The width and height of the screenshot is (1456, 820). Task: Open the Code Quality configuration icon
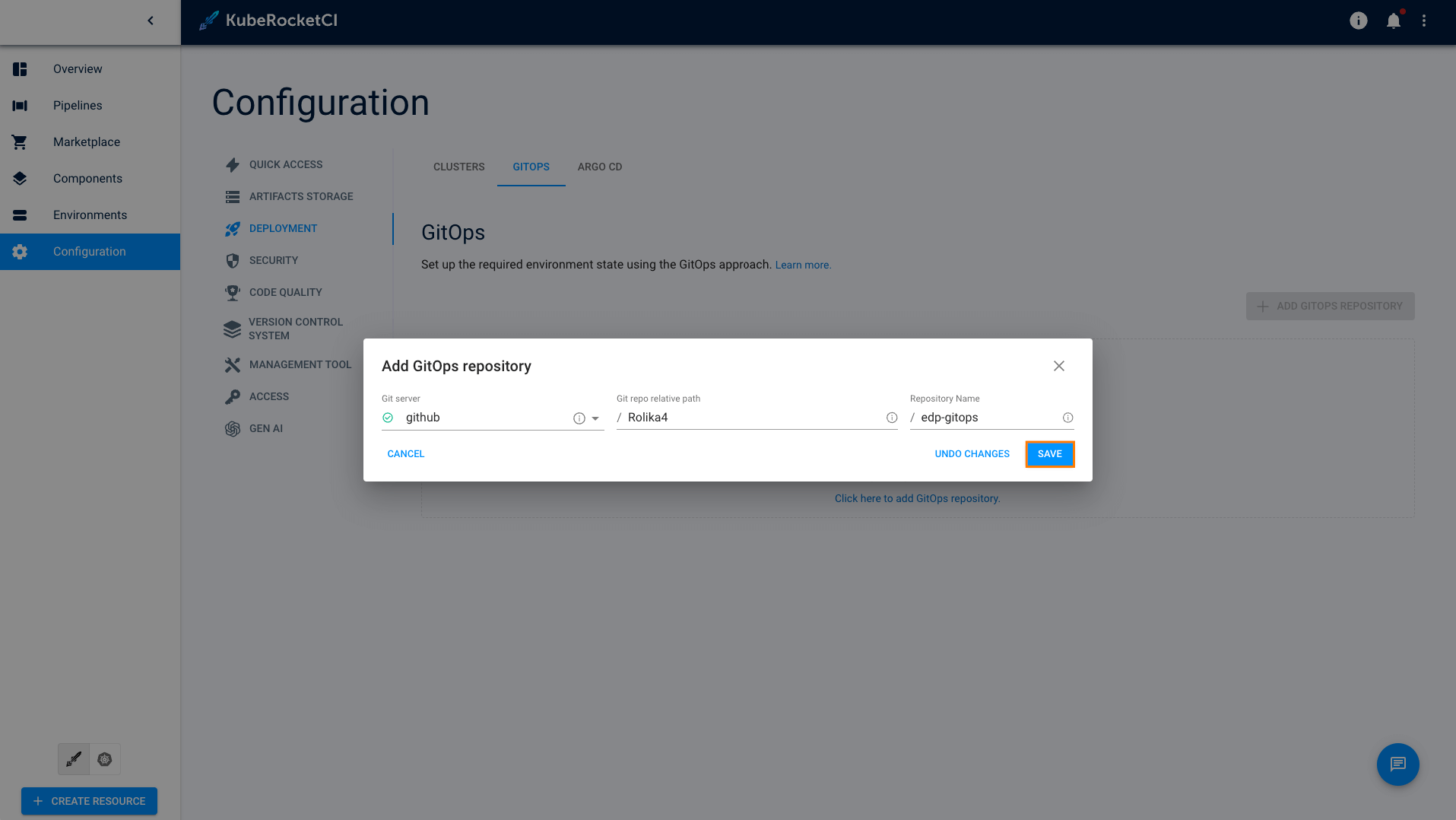point(233,292)
